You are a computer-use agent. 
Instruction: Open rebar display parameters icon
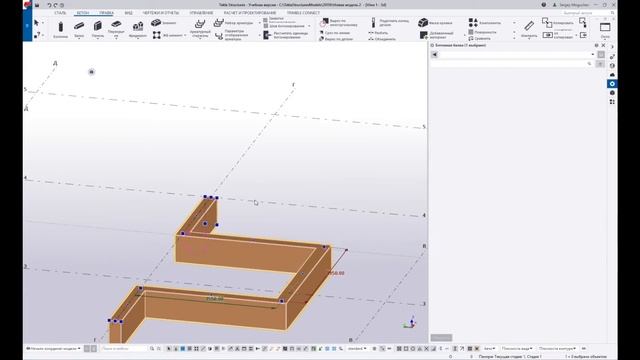point(219,36)
